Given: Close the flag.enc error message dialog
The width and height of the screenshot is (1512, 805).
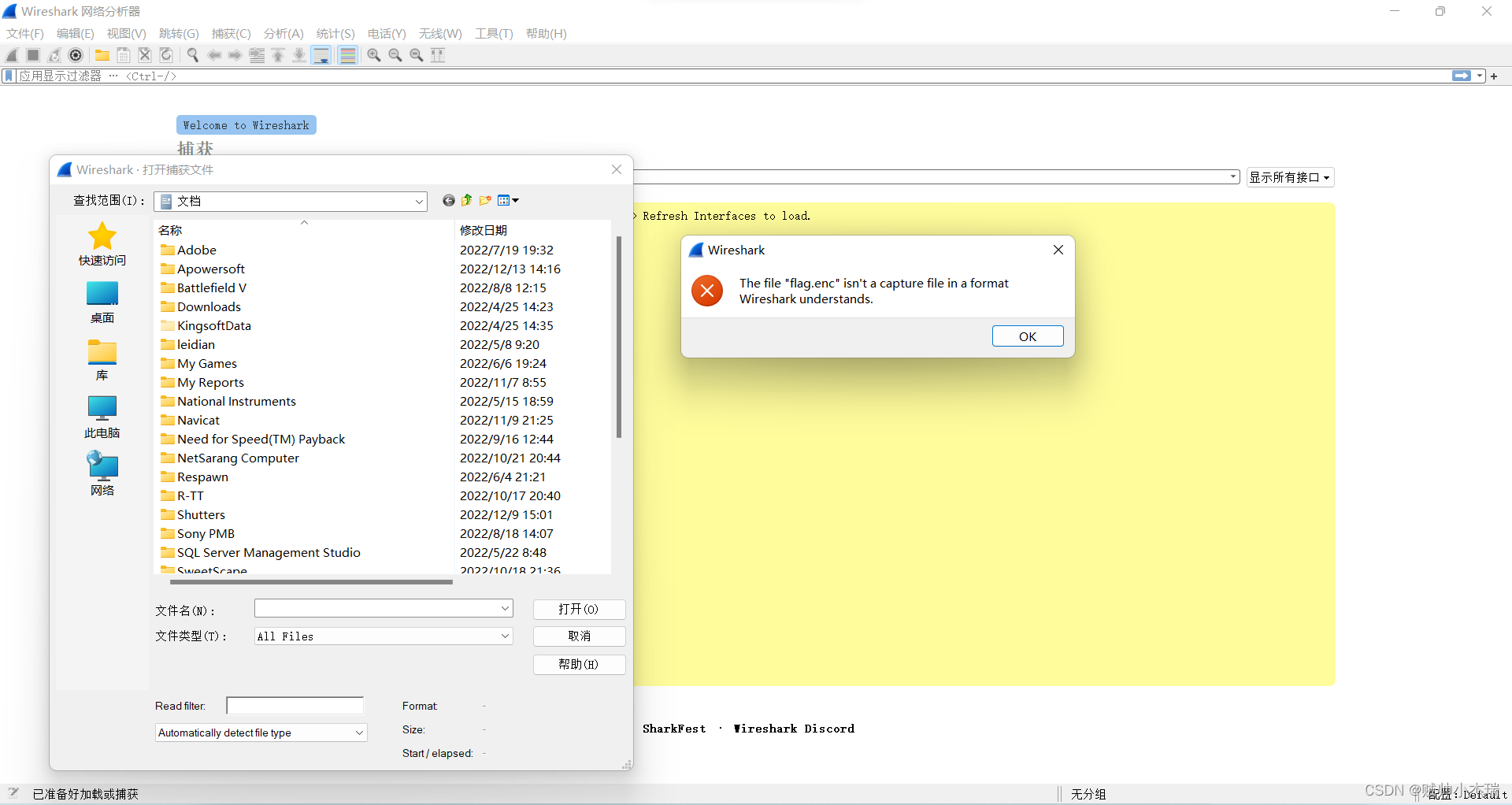Looking at the screenshot, I should tap(1058, 250).
